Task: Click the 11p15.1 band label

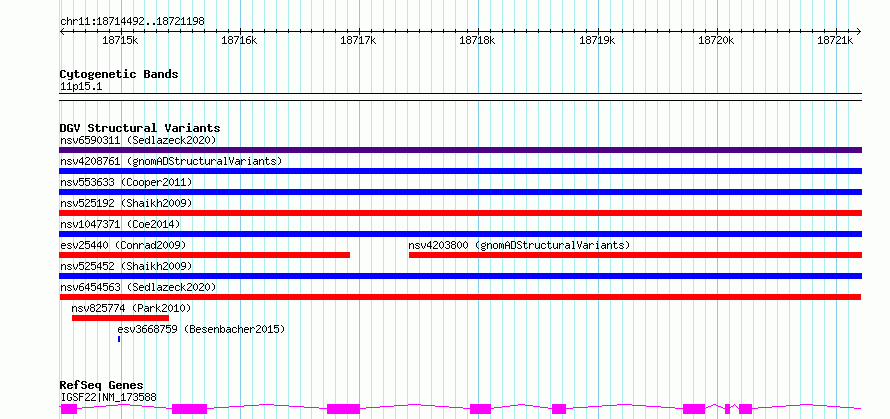Action: tap(81, 87)
